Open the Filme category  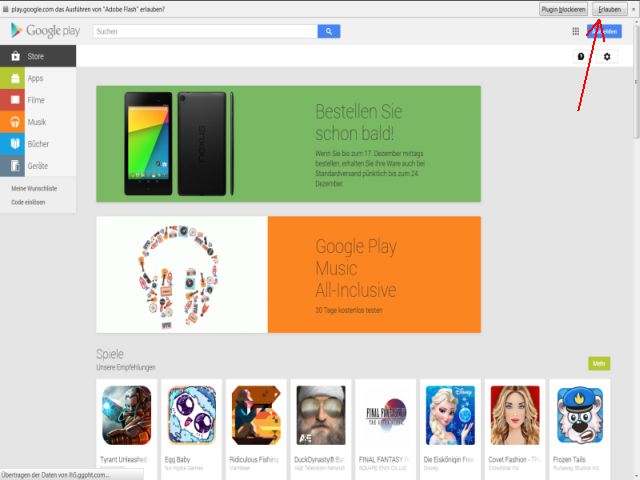(38, 100)
